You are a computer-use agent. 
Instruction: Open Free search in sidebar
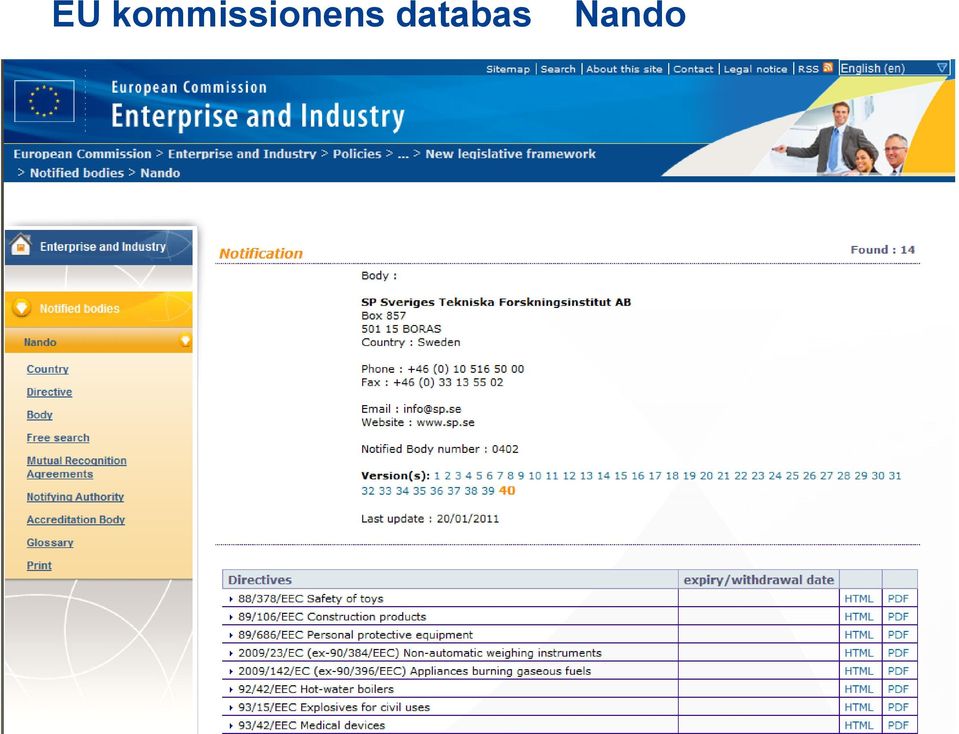(57, 437)
